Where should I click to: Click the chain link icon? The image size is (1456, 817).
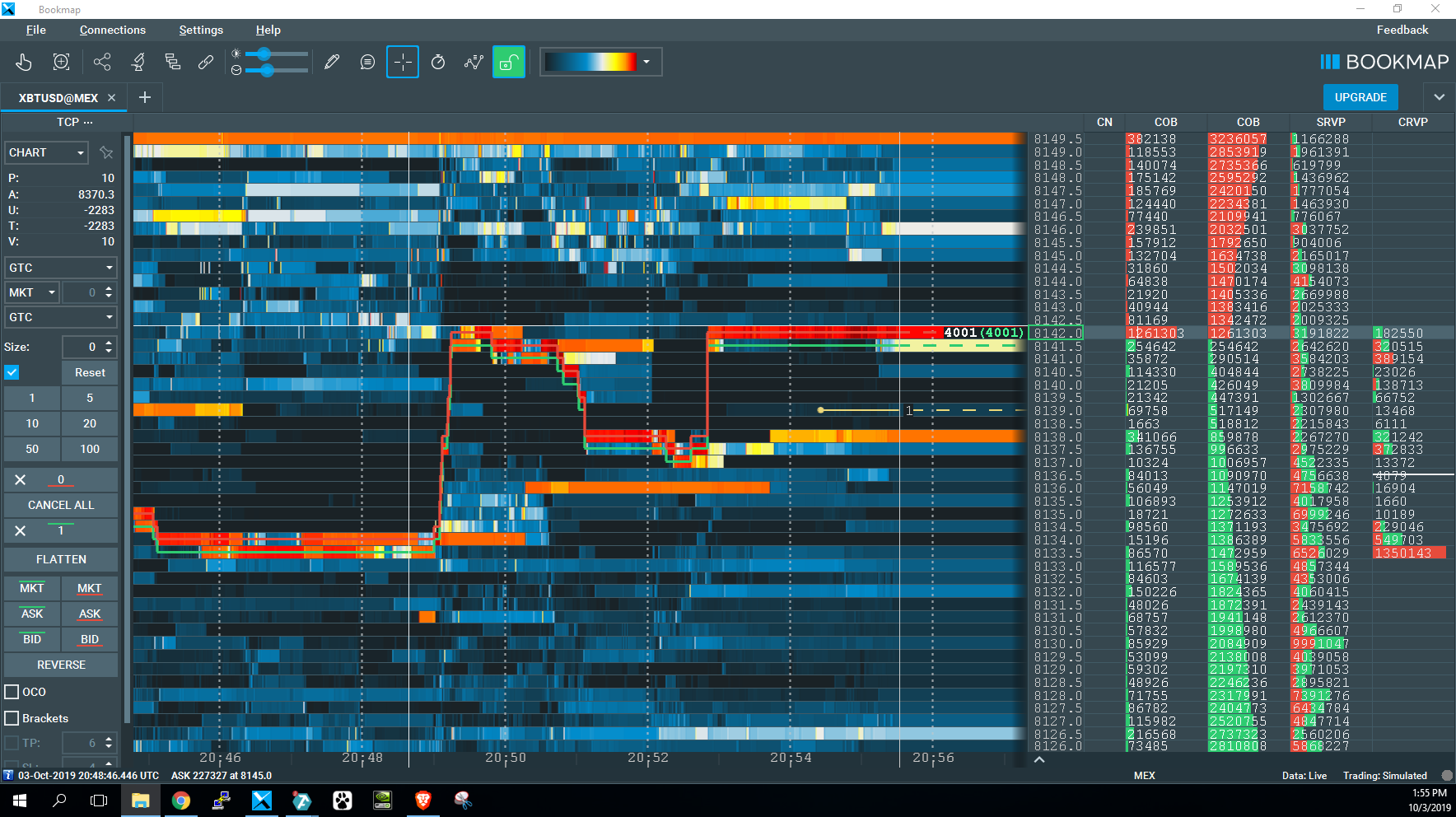206,62
